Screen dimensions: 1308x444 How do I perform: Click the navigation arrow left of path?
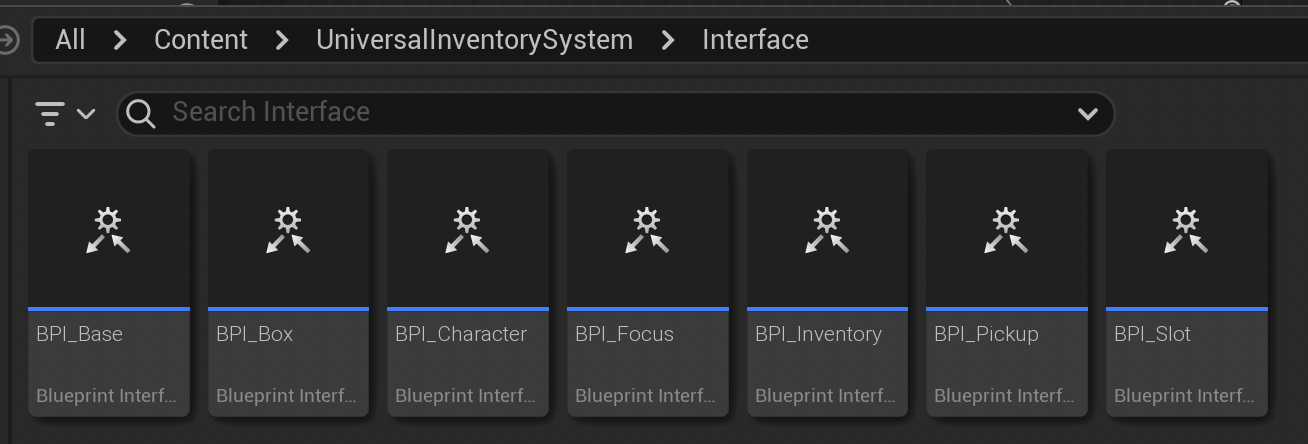pyautogui.click(x=8, y=40)
